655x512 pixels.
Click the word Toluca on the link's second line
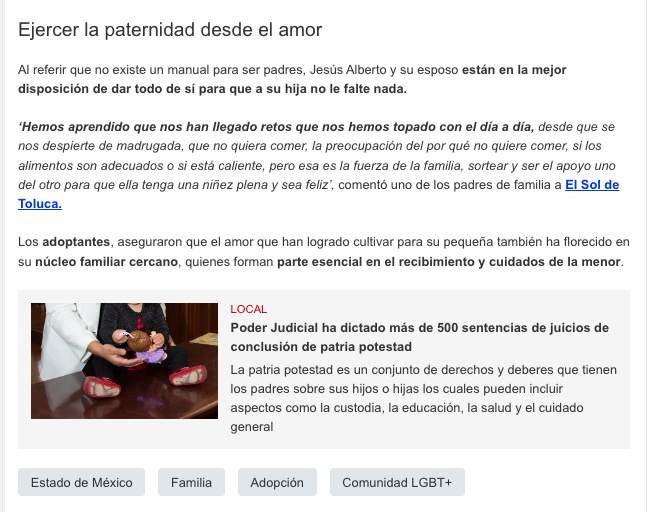(40, 204)
